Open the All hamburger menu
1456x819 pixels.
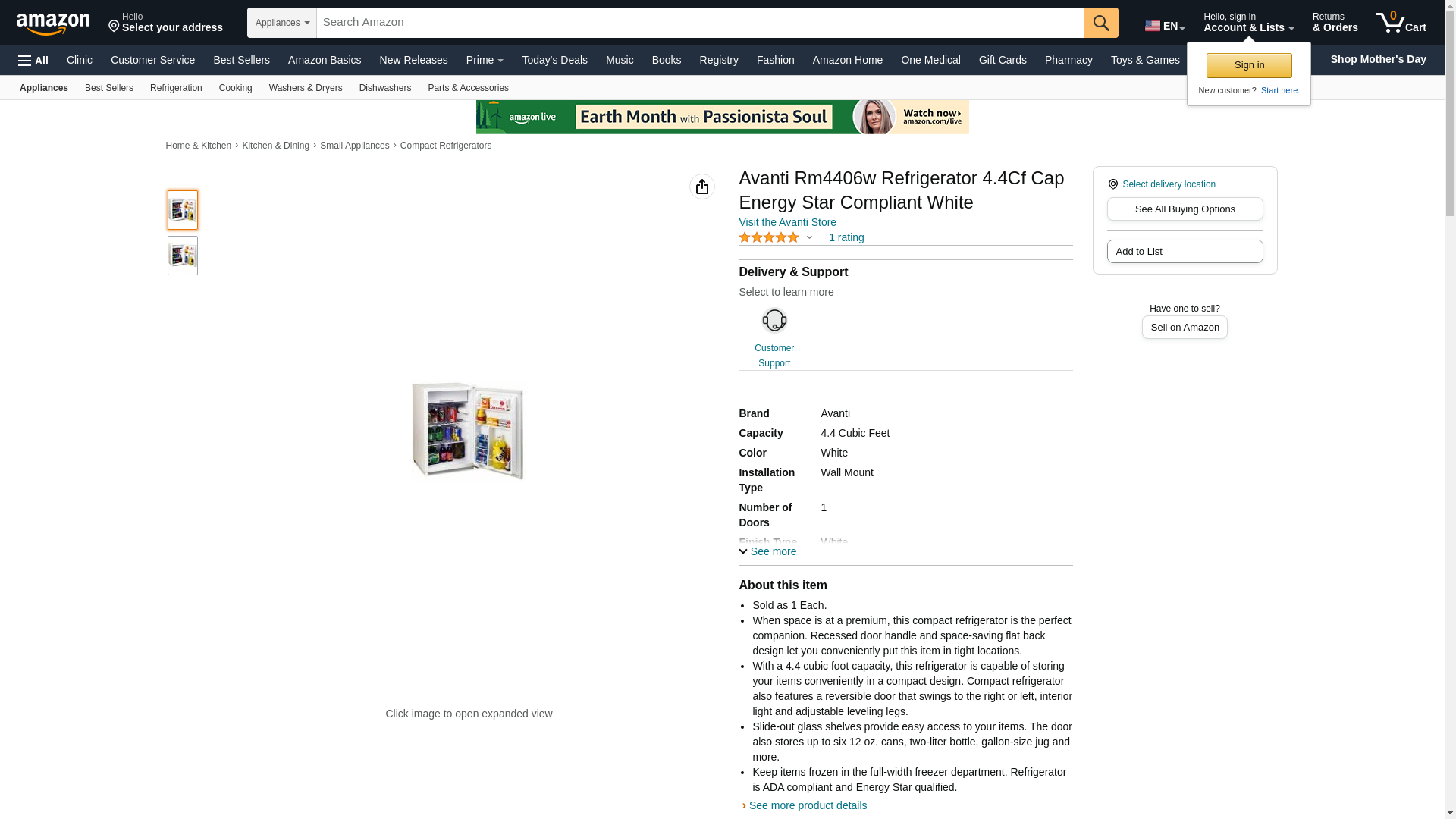pos(33,61)
